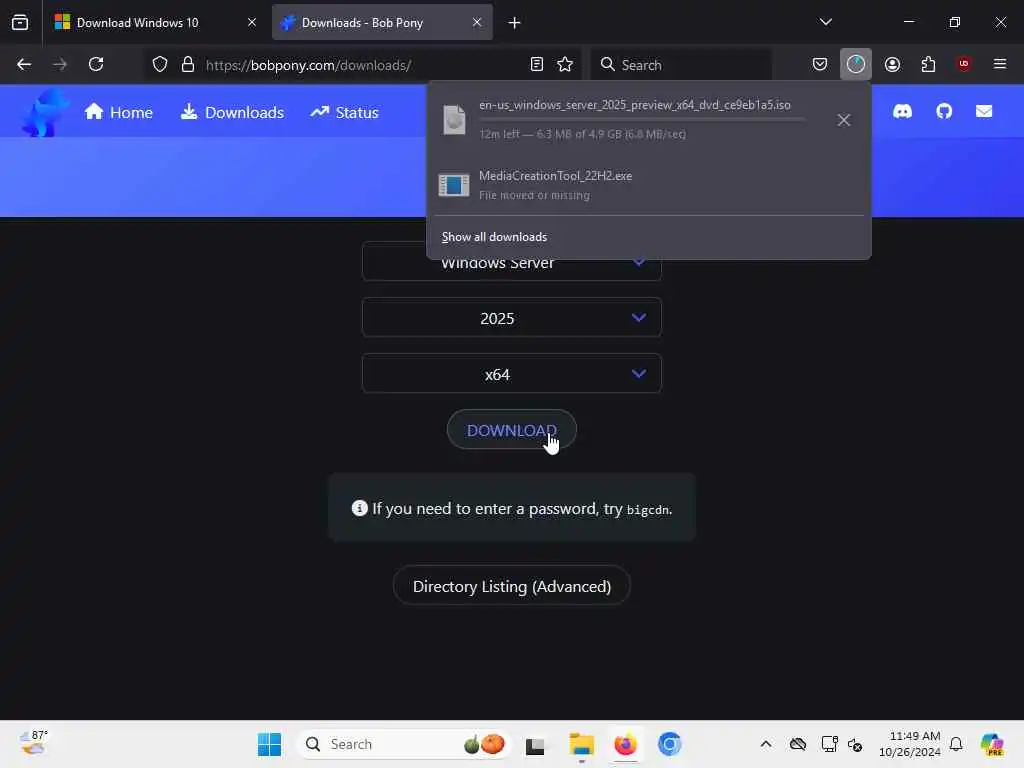
Task: Click 'File moved or missing' text
Action: (534, 195)
